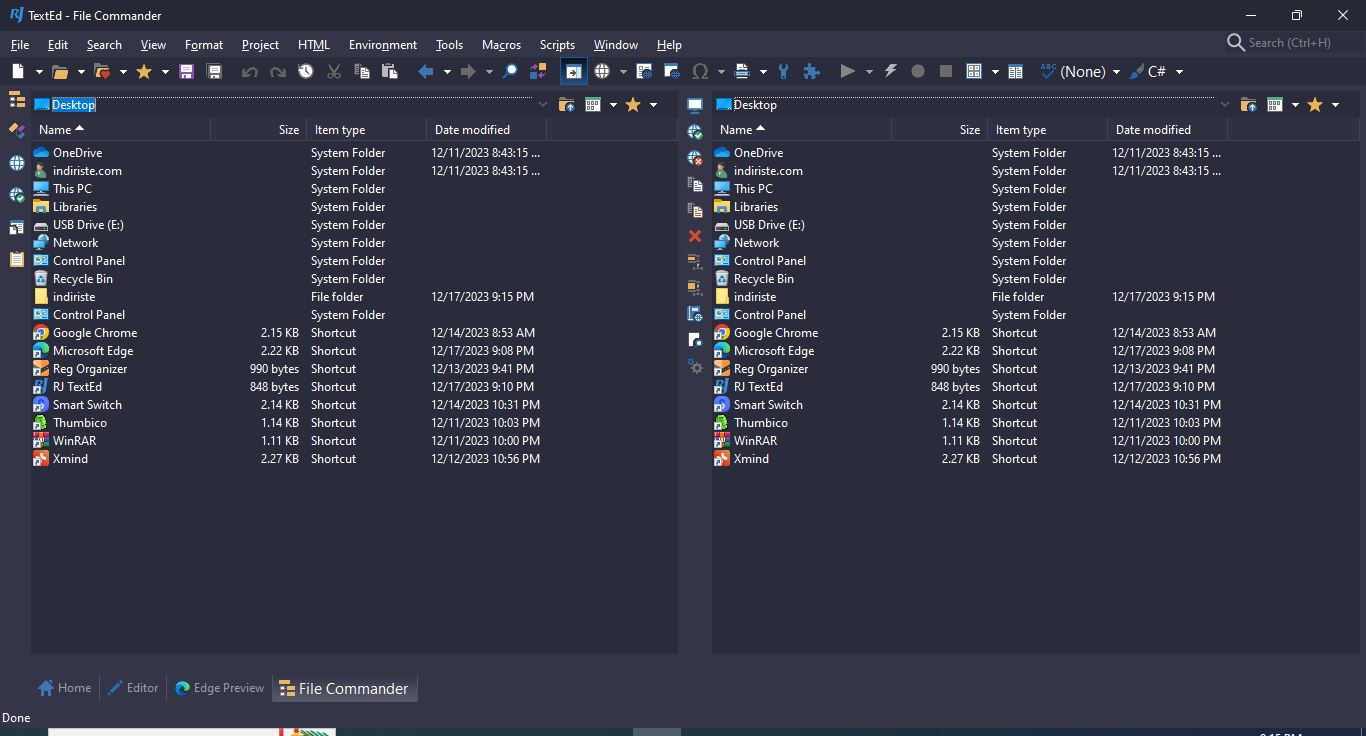
Task: Expand the New File dropdown arrow
Action: pos(40,72)
